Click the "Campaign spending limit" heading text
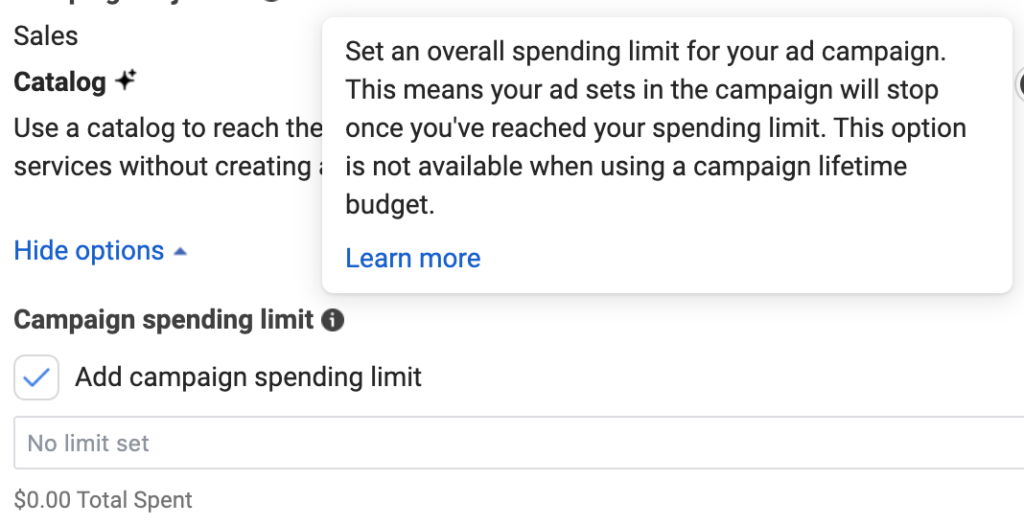The image size is (1024, 525). 164,320
